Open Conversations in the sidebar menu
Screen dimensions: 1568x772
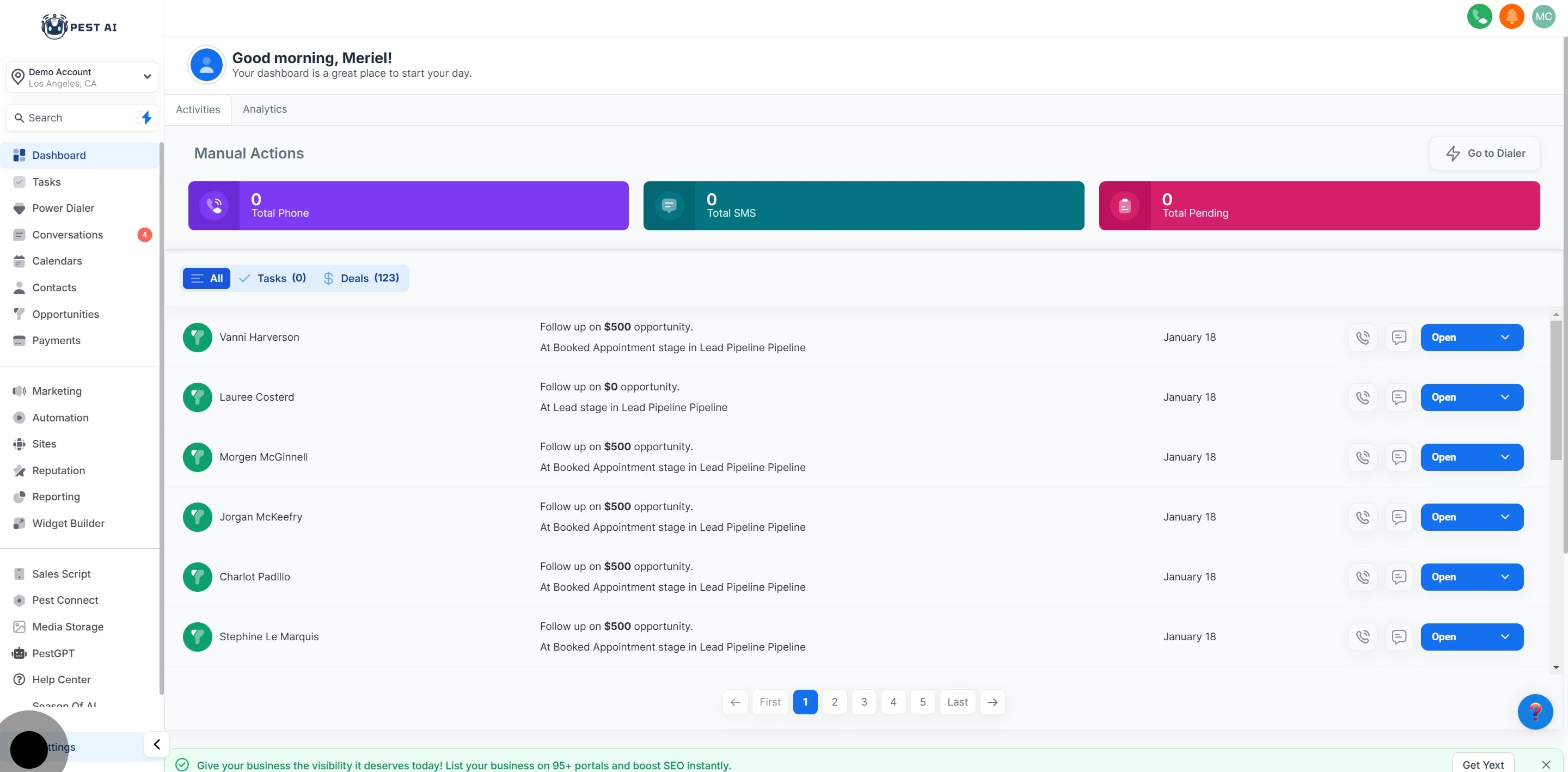pyautogui.click(x=68, y=235)
